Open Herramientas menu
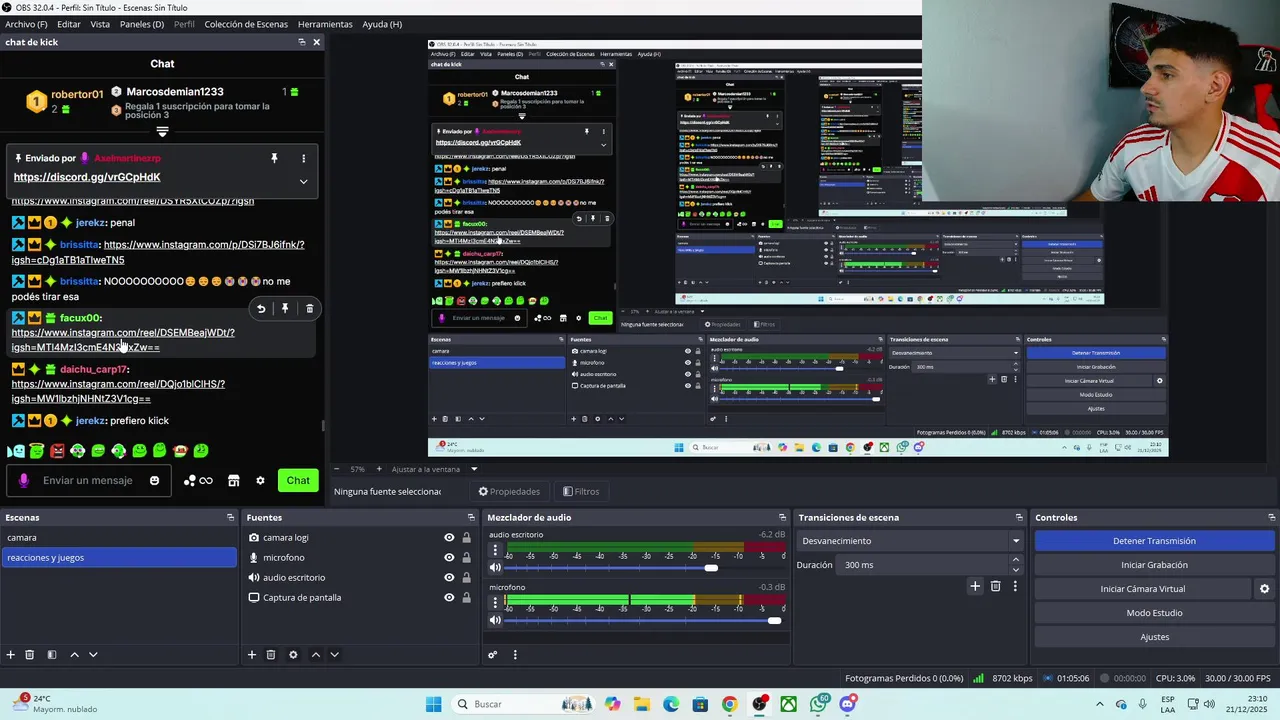 [325, 24]
